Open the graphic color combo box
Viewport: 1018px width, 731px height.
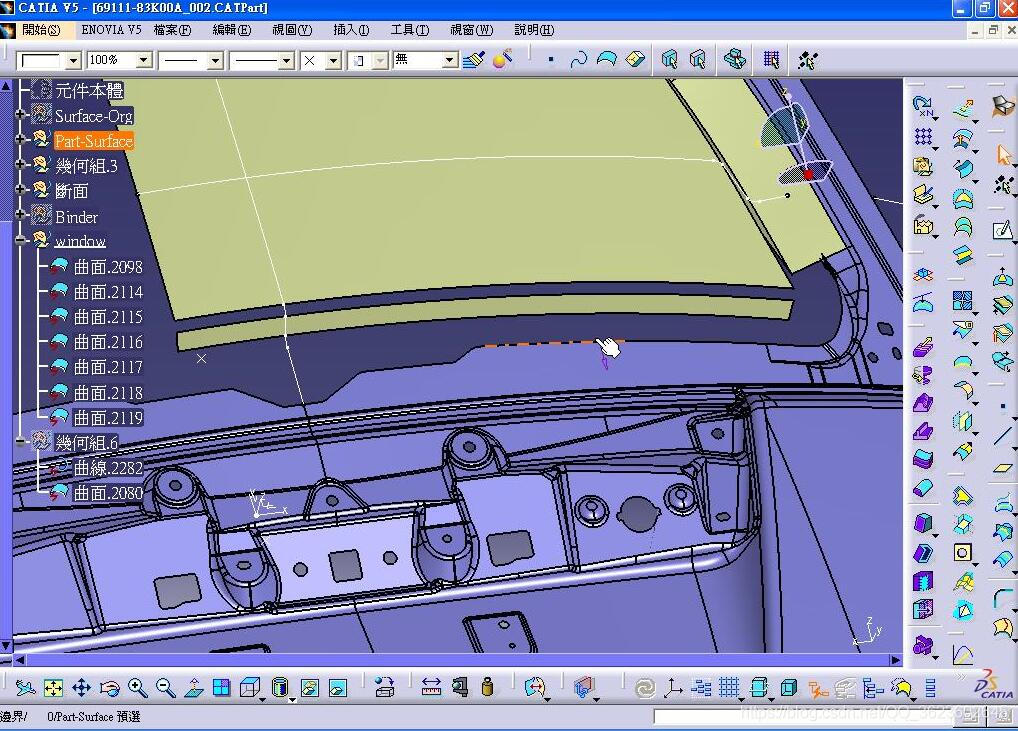(x=48, y=60)
